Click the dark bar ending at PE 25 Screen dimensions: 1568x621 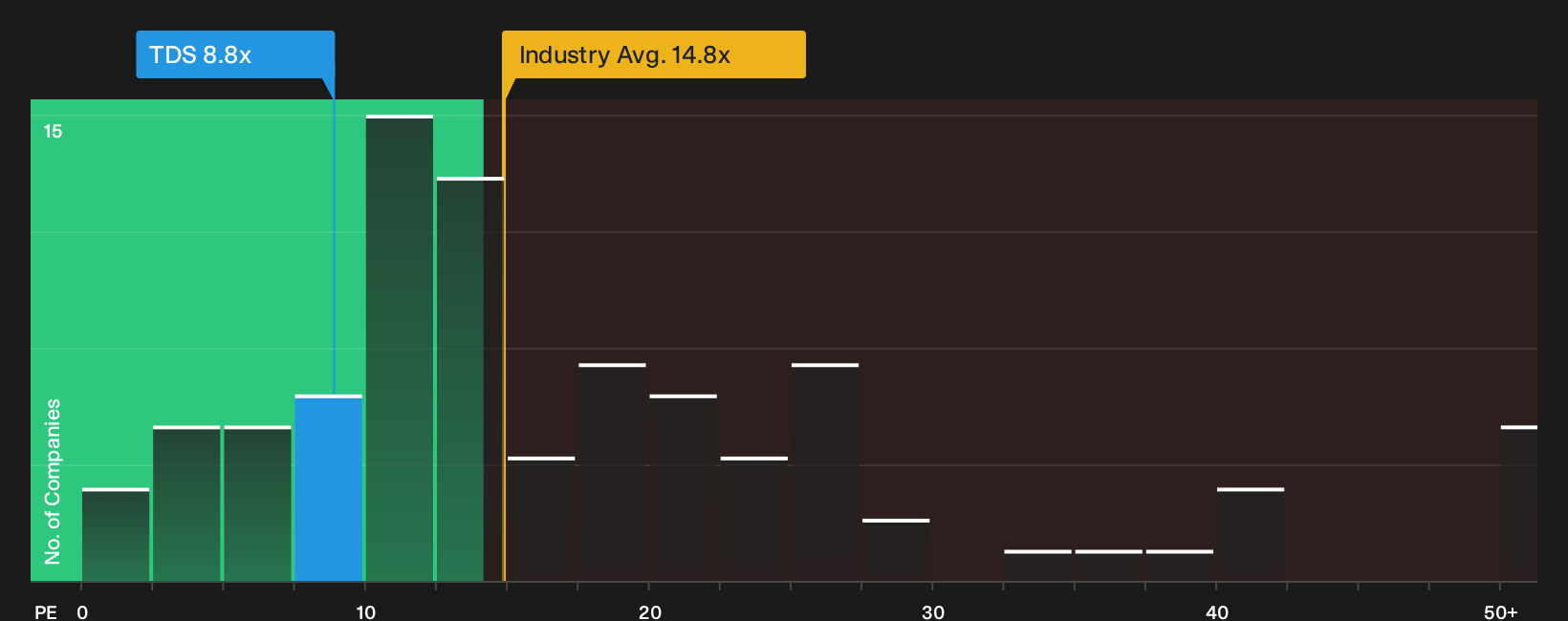coord(754,520)
